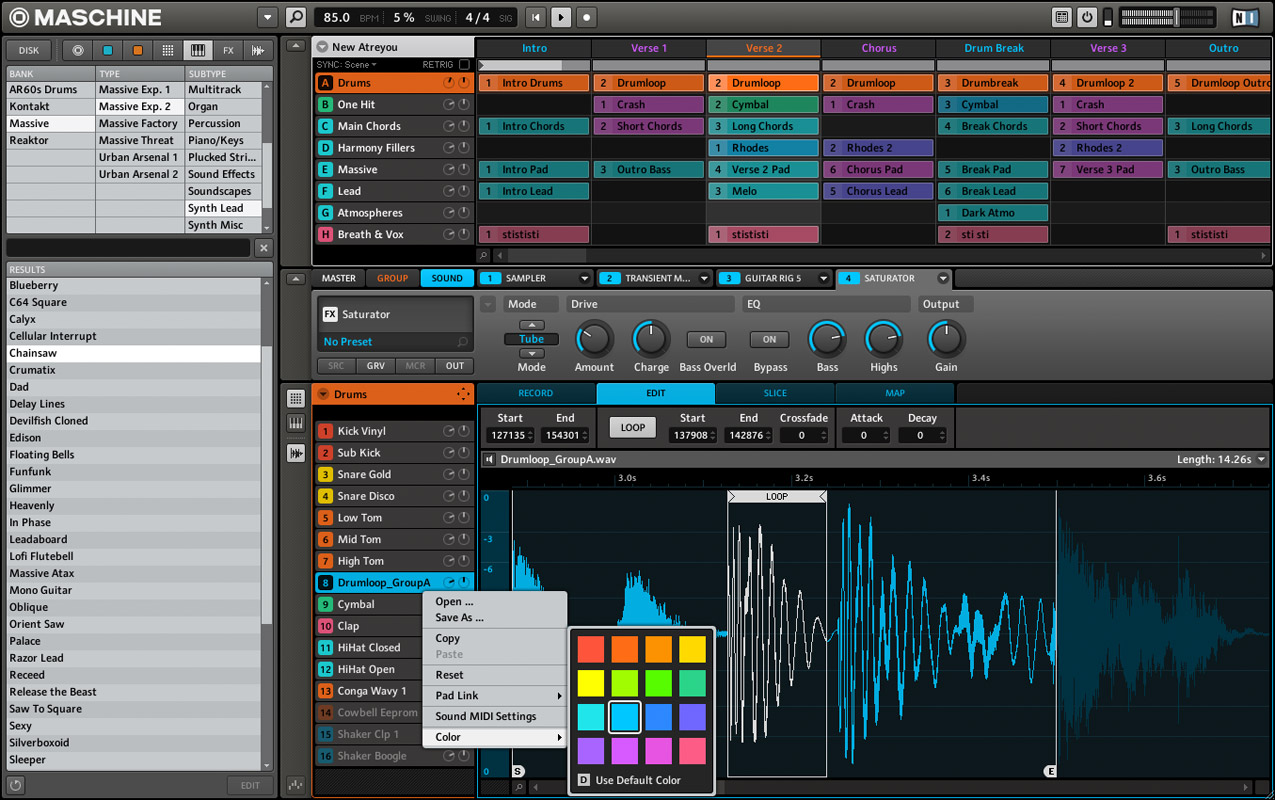Select the FX filter icon
The image size is (1275, 800).
pyautogui.click(x=228, y=50)
